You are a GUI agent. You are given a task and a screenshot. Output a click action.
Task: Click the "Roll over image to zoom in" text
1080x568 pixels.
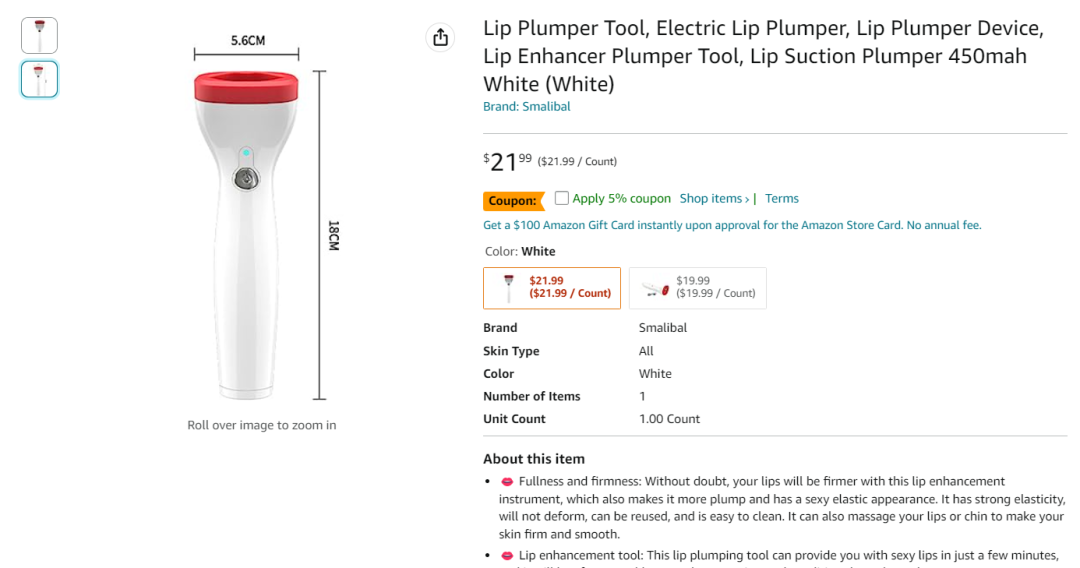[x=262, y=425]
